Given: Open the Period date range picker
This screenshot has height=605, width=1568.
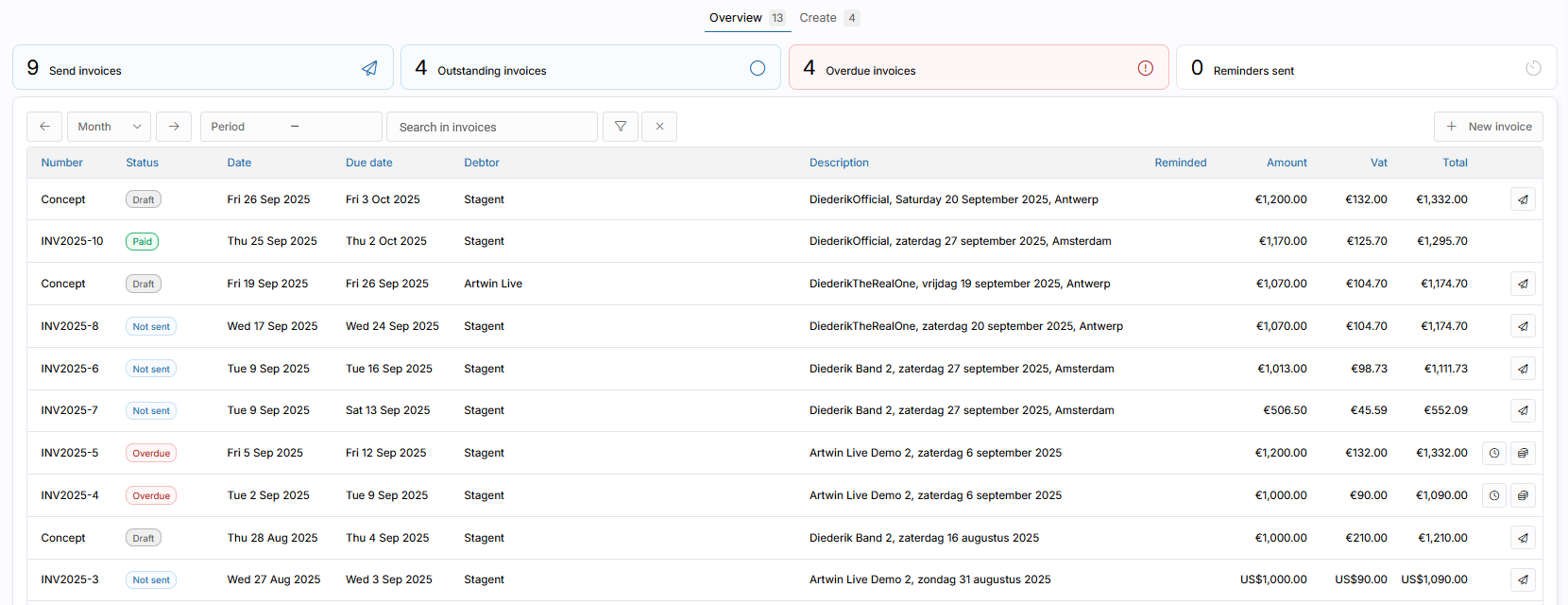Looking at the screenshot, I should coord(291,127).
